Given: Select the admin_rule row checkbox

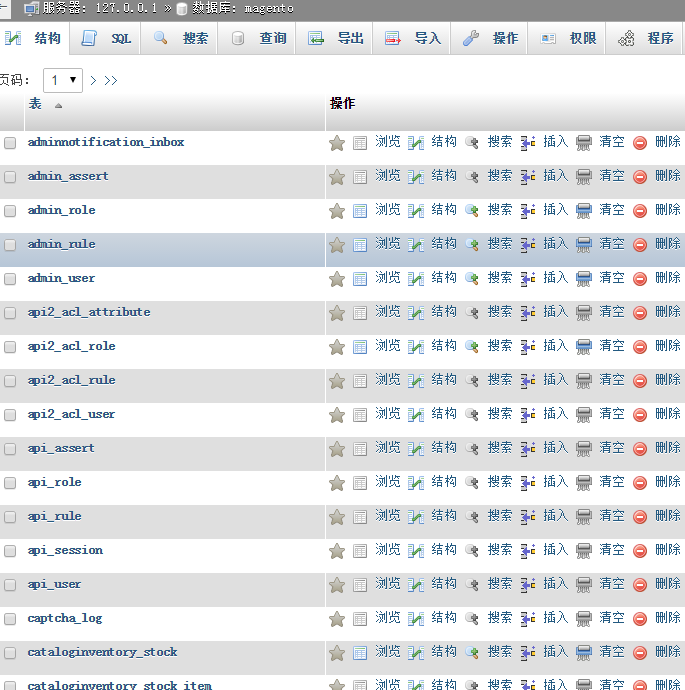Looking at the screenshot, I should click(x=10, y=245).
